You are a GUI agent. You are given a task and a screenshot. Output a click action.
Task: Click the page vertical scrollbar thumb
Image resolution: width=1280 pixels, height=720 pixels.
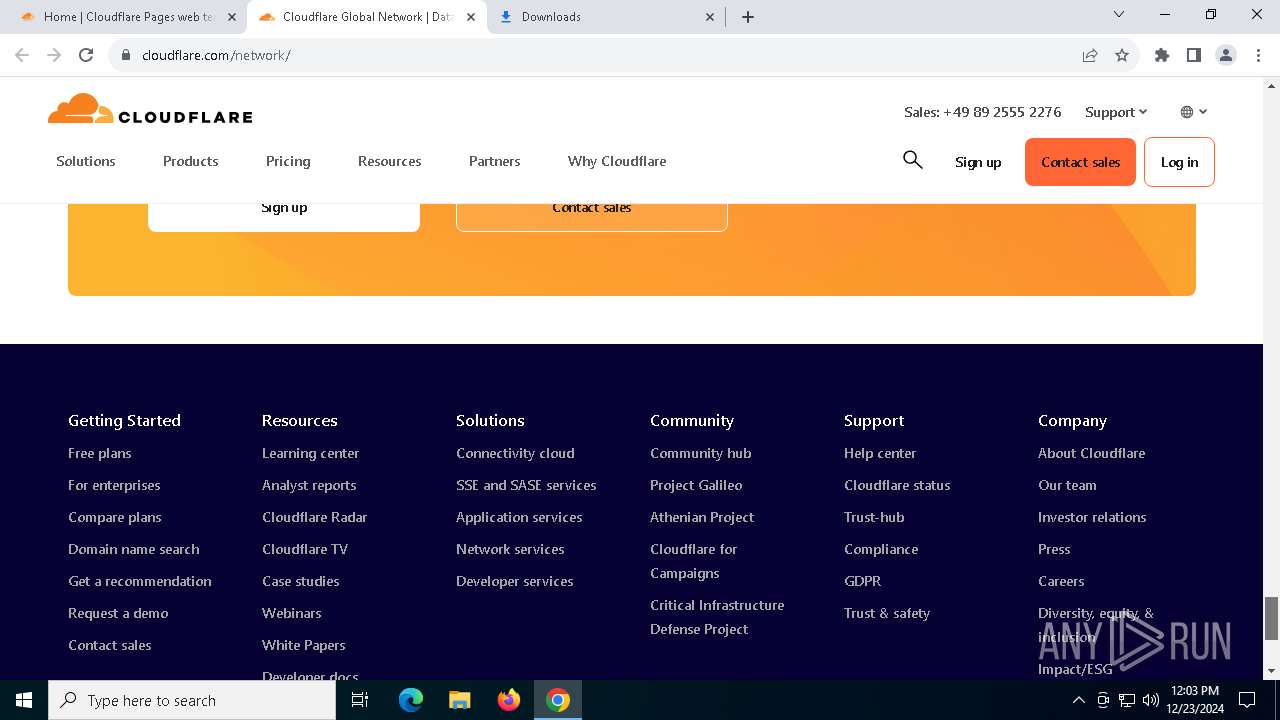(1271, 618)
